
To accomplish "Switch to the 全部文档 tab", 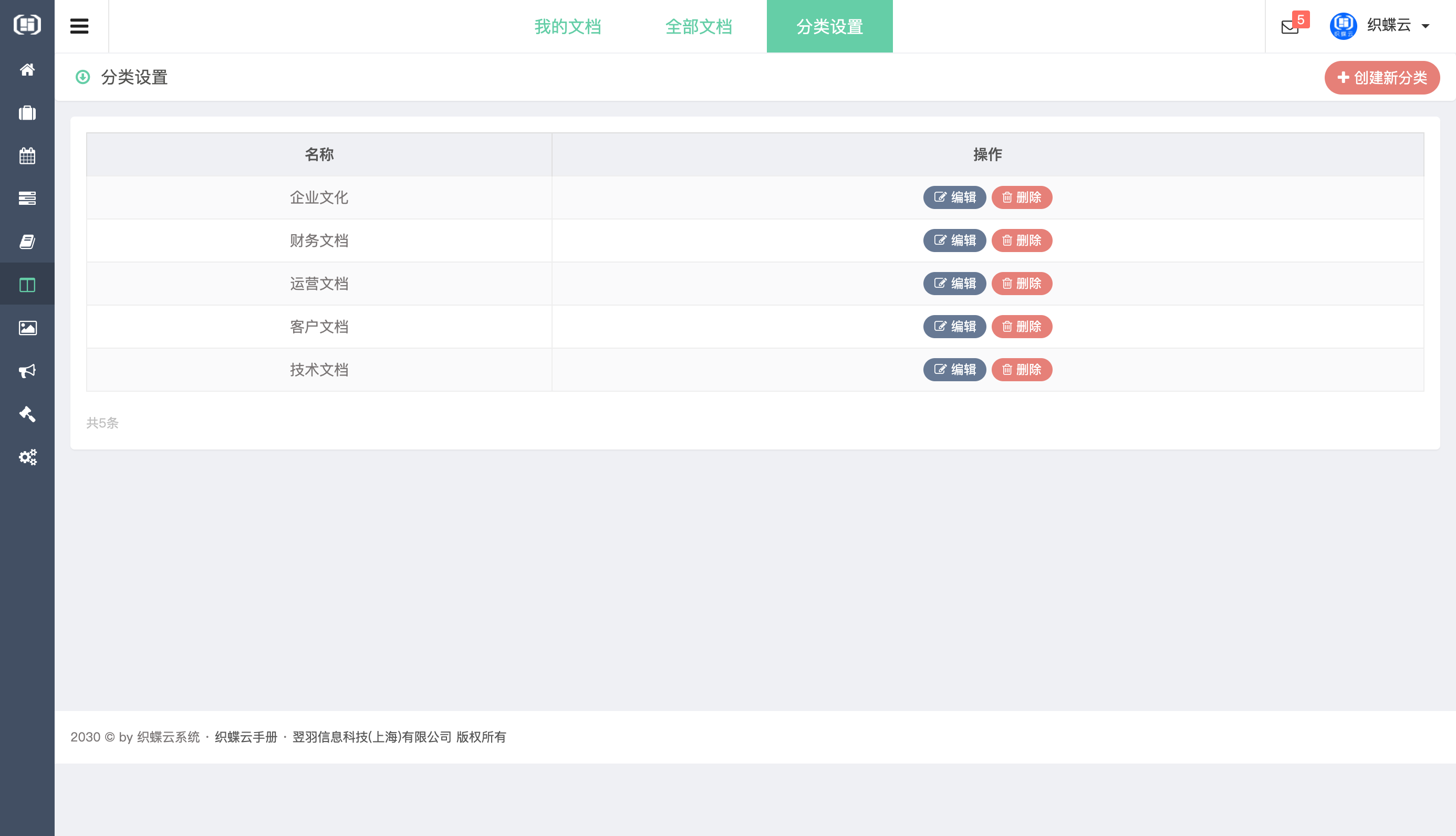I will pyautogui.click(x=698, y=26).
